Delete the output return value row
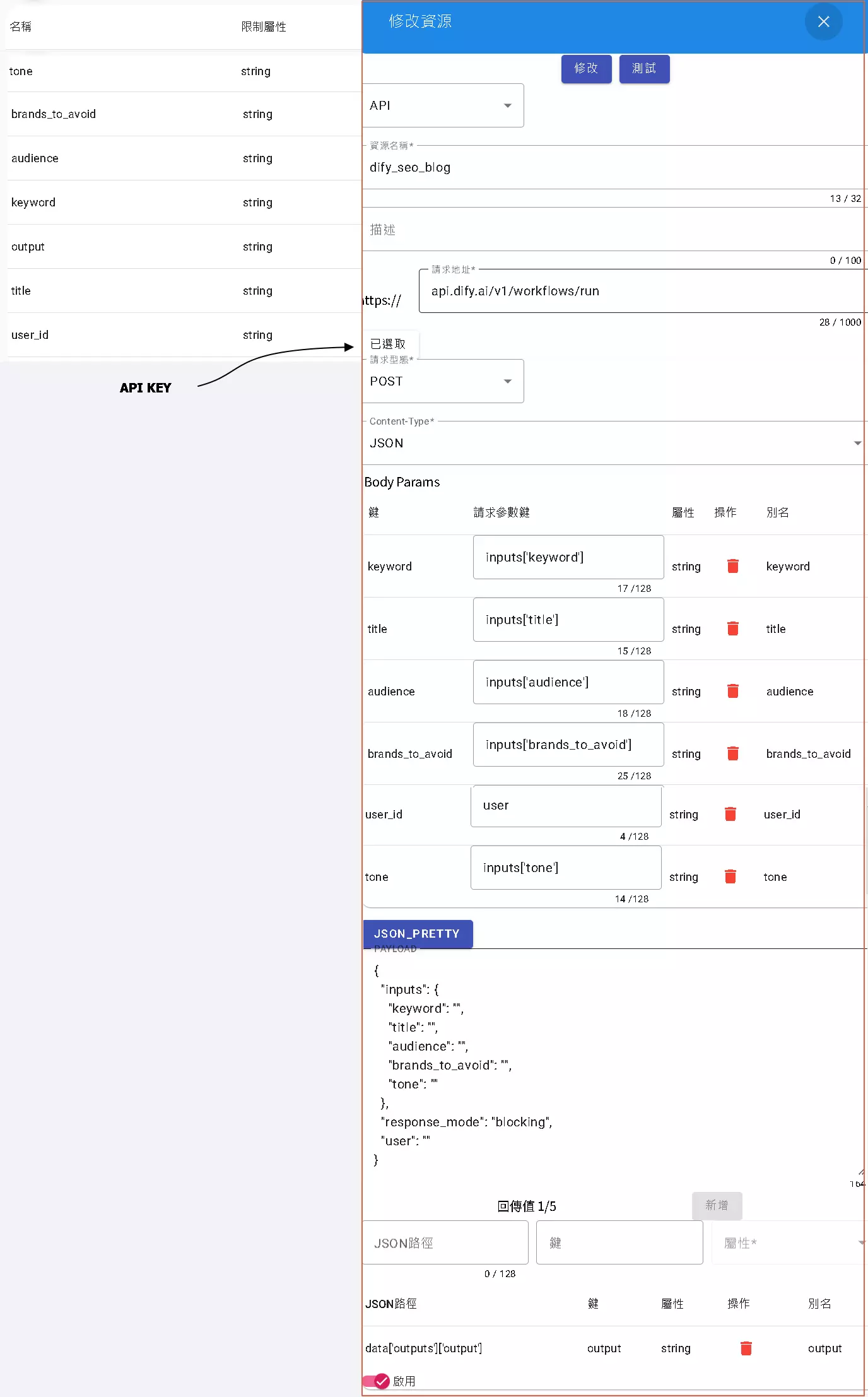The height and width of the screenshot is (1397, 868). click(x=746, y=1348)
